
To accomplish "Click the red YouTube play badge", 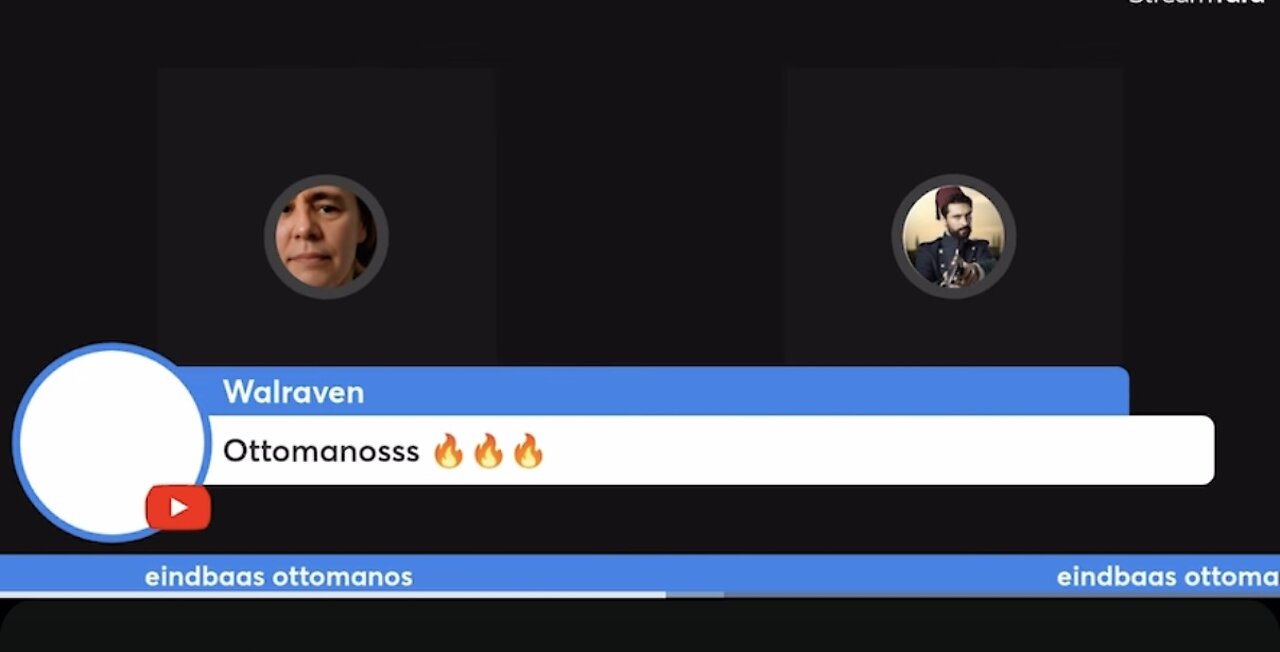I will [x=178, y=507].
